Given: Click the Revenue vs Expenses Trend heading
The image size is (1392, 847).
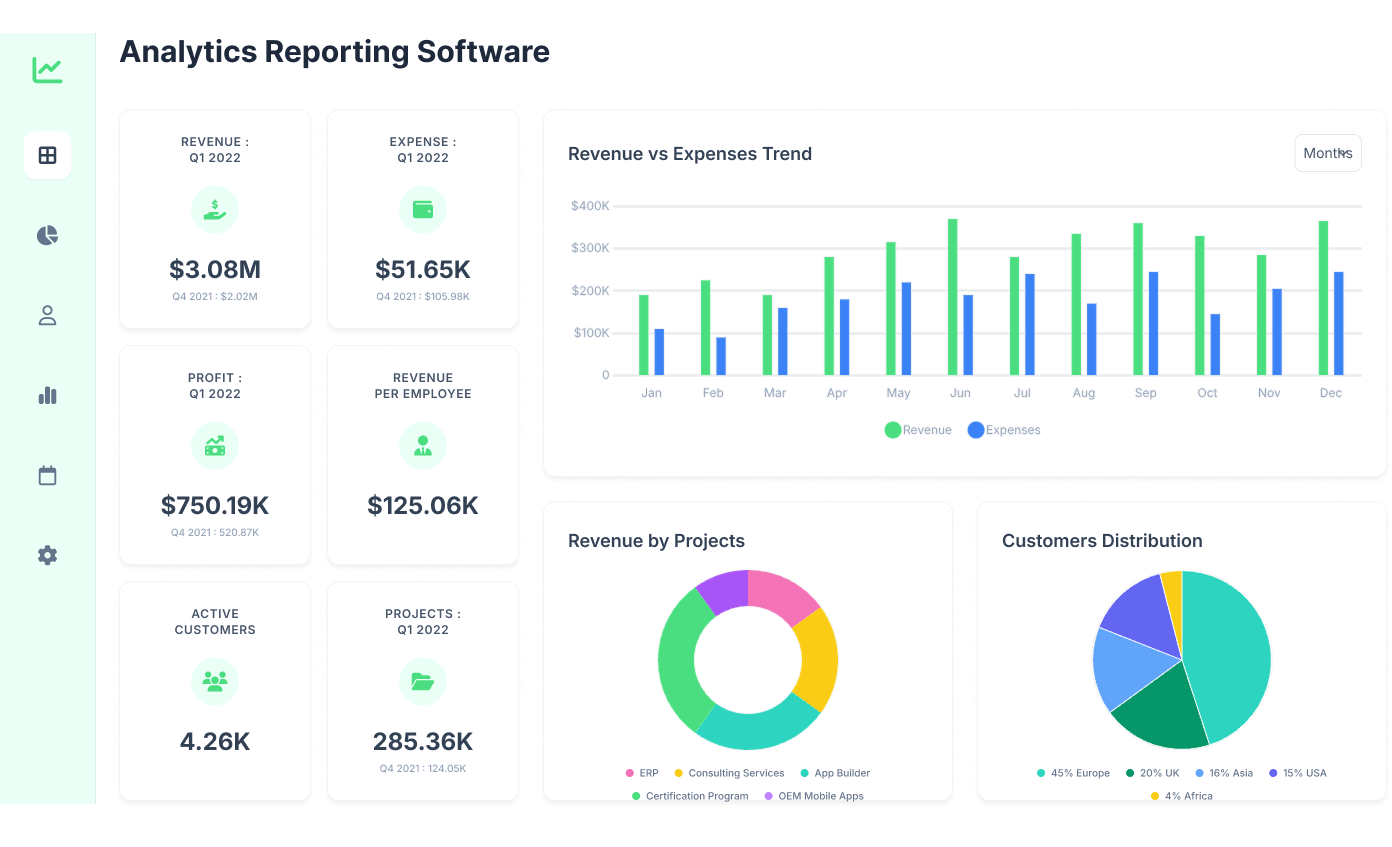Looking at the screenshot, I should pyautogui.click(x=690, y=154).
